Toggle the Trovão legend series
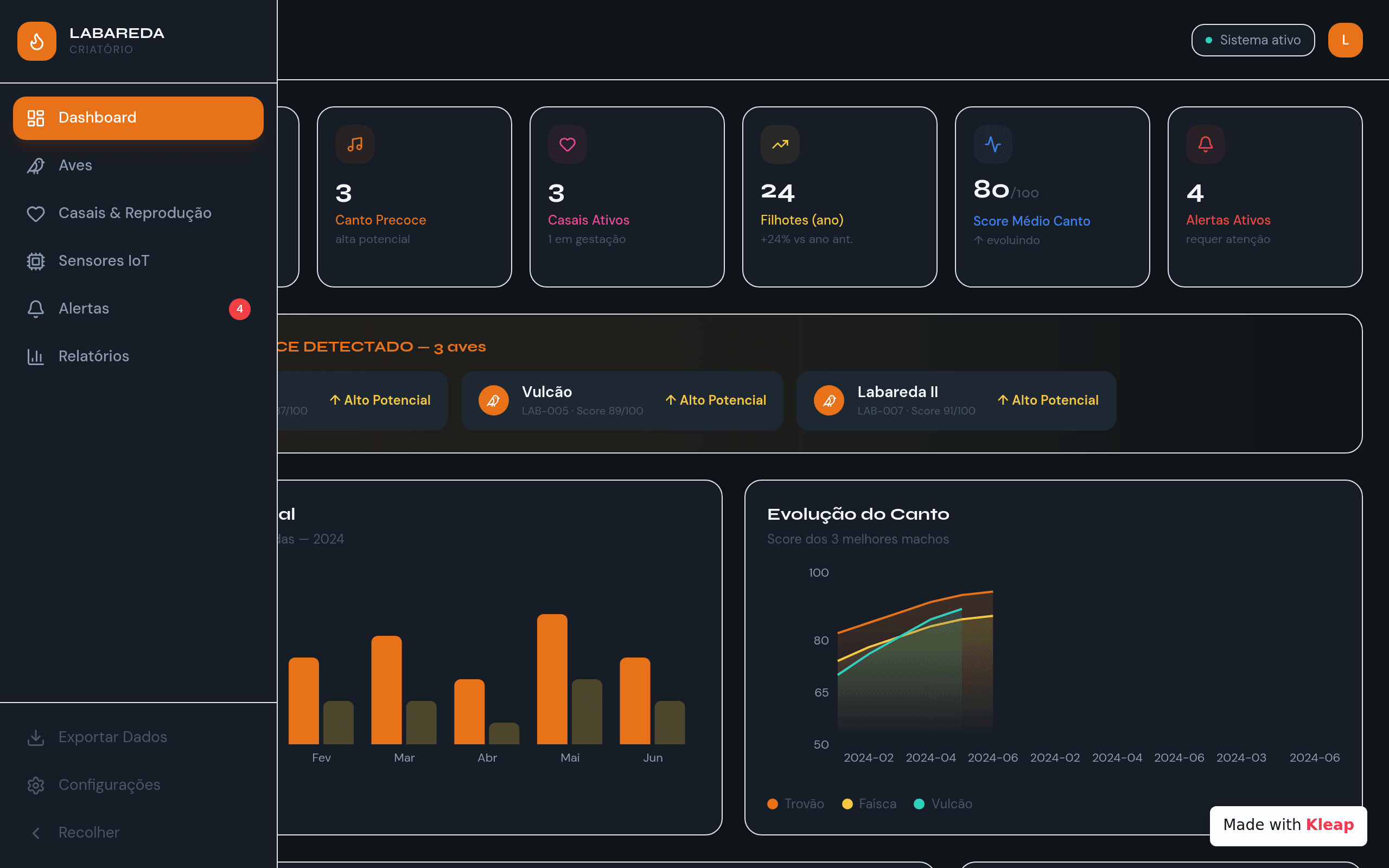 pos(795,803)
